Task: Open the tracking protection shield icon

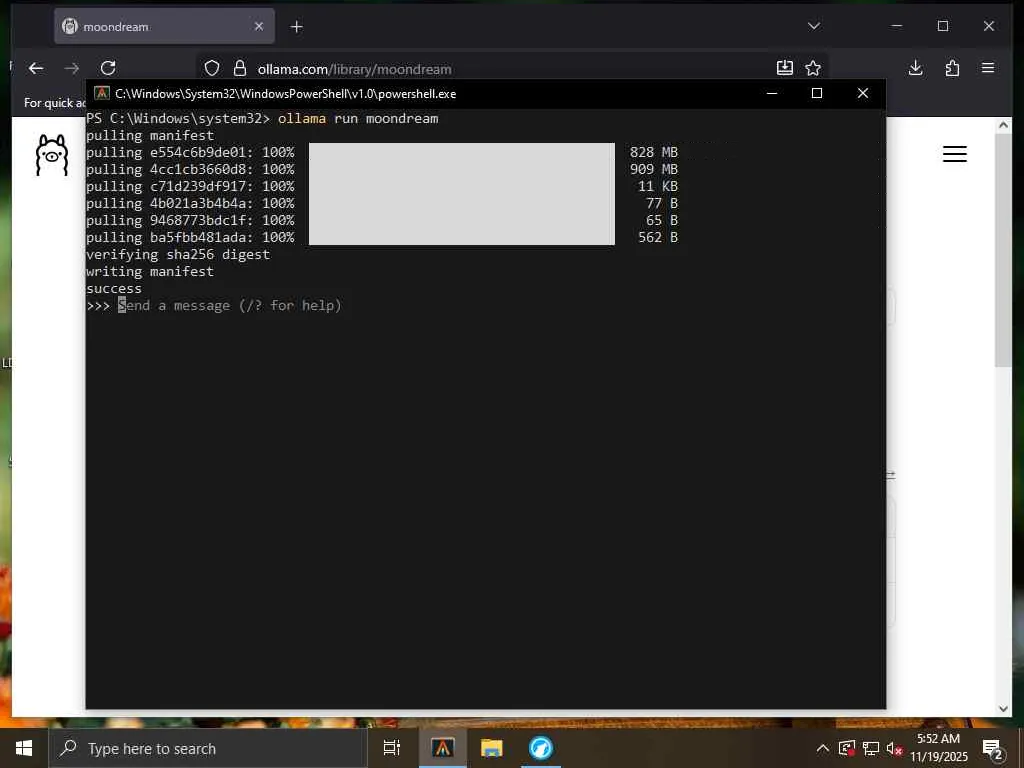Action: 212,69
